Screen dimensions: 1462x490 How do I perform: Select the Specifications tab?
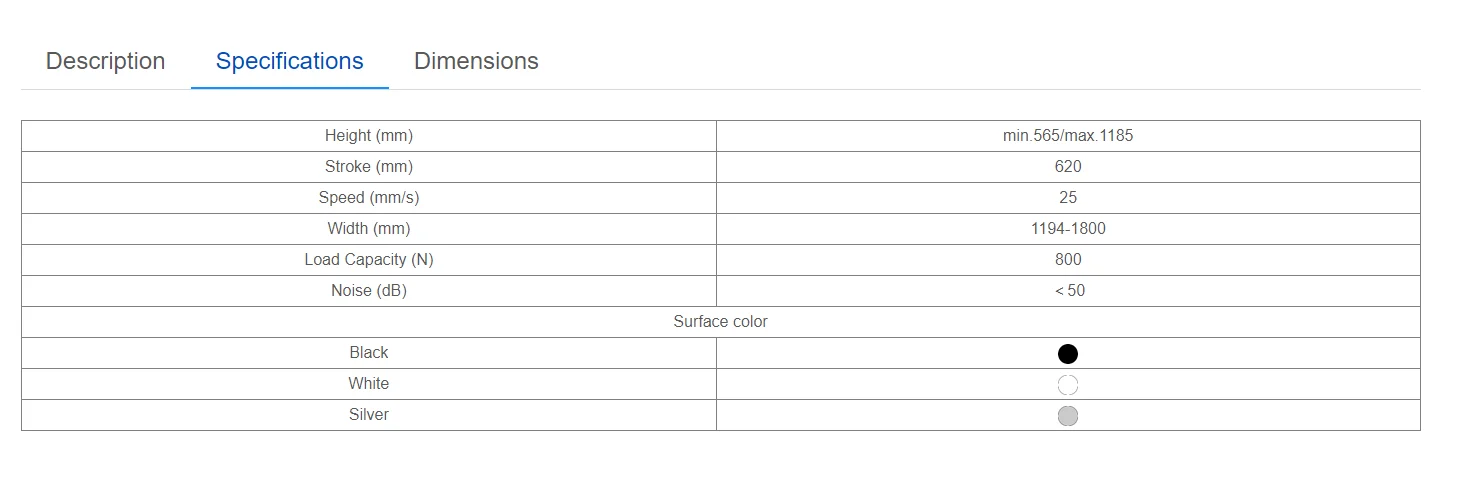coord(289,61)
